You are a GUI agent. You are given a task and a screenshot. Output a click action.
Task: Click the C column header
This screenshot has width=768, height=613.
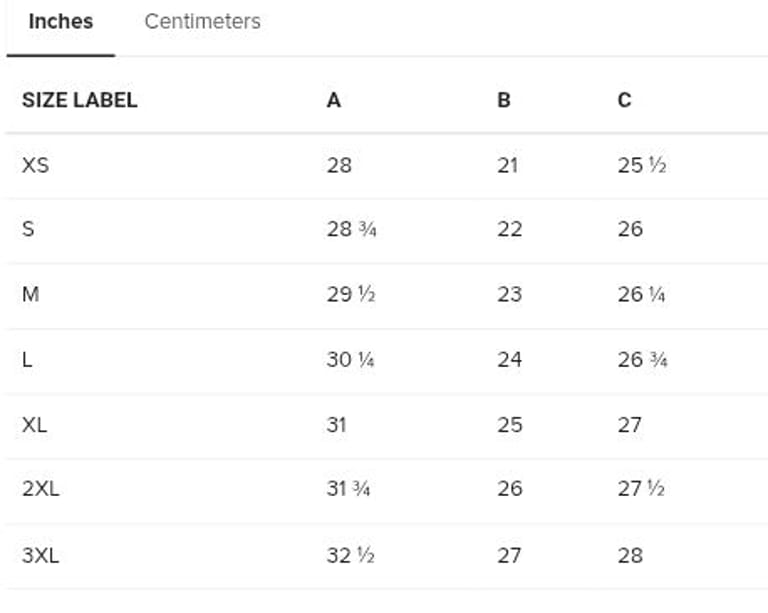click(x=624, y=100)
